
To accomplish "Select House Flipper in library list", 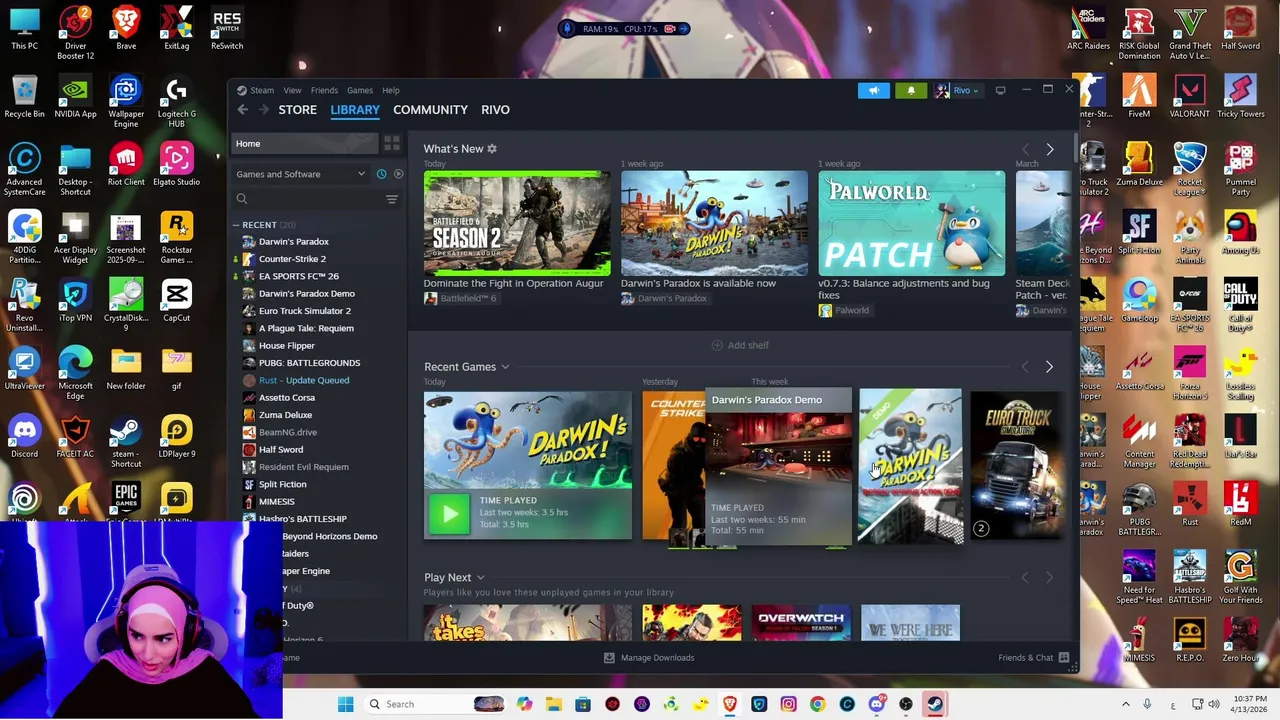I will point(286,346).
